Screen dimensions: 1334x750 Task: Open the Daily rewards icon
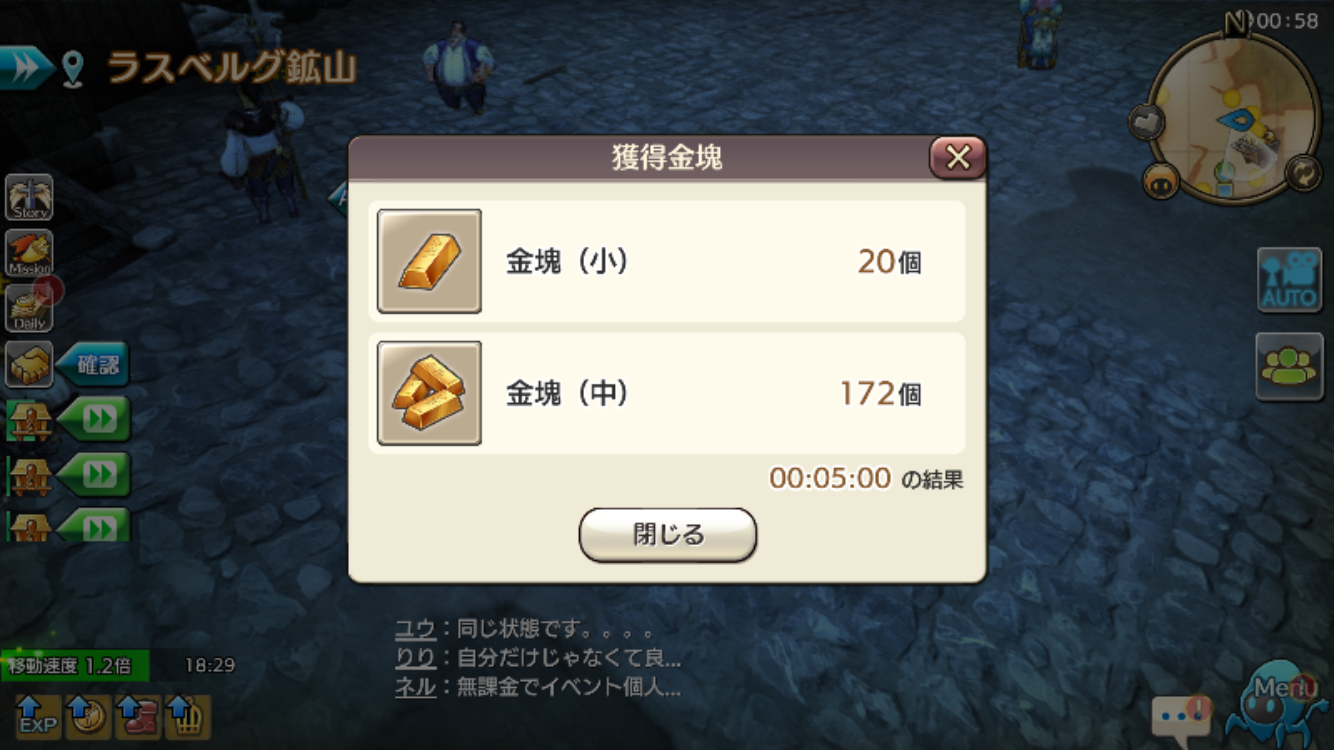pos(30,308)
